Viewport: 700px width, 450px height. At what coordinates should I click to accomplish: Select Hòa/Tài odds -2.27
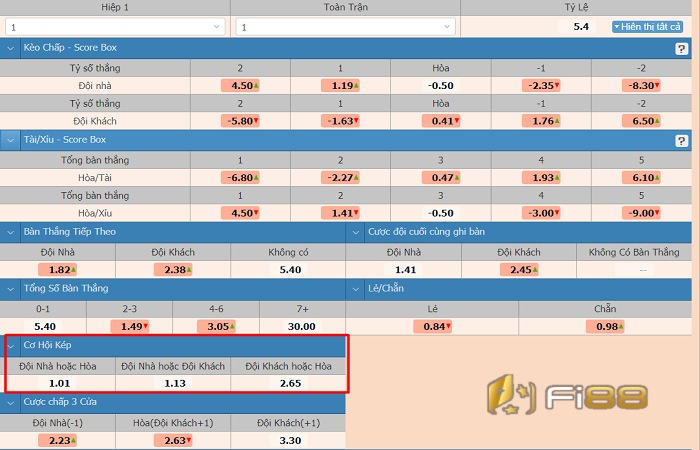pos(340,178)
